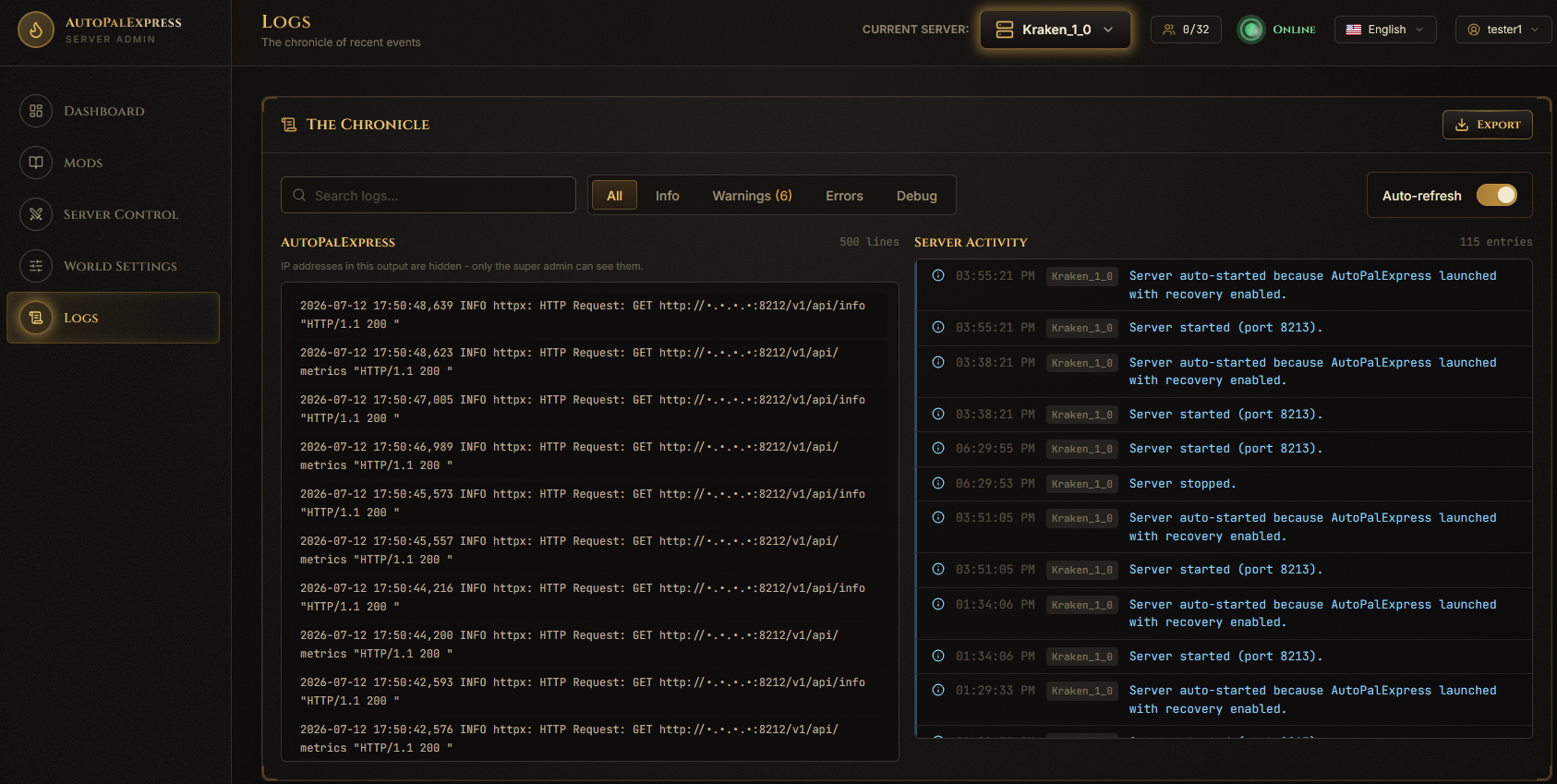Click the user avatar icon beside tester1
This screenshot has height=784, width=1557.
(x=1474, y=30)
